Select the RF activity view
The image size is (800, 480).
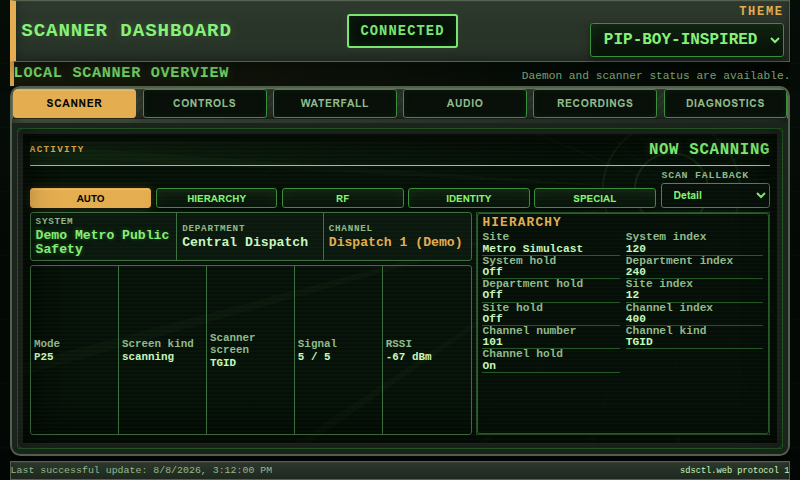[342, 198]
